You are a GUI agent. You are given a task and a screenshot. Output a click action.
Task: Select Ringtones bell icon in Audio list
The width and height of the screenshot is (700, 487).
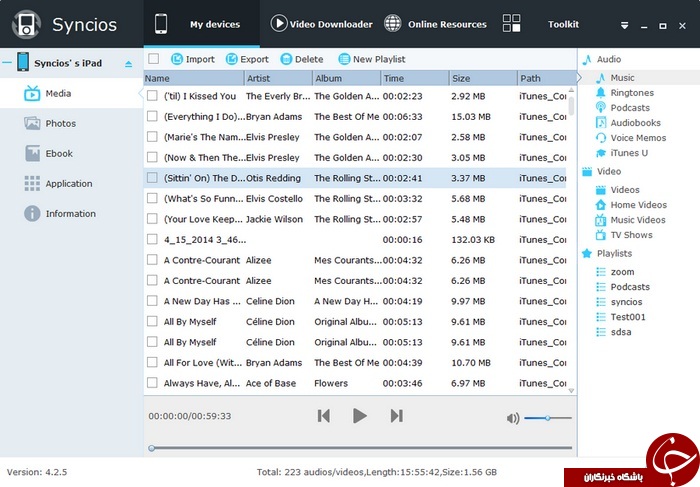click(x=601, y=92)
